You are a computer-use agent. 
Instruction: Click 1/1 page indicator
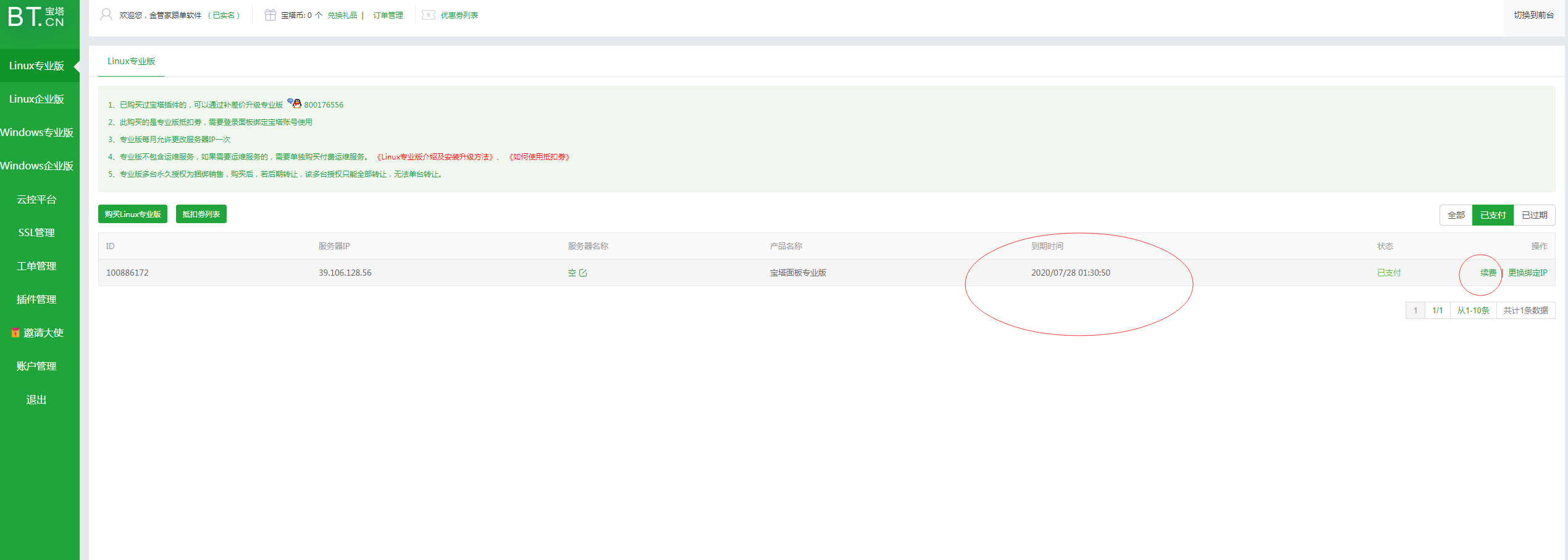click(x=1438, y=310)
